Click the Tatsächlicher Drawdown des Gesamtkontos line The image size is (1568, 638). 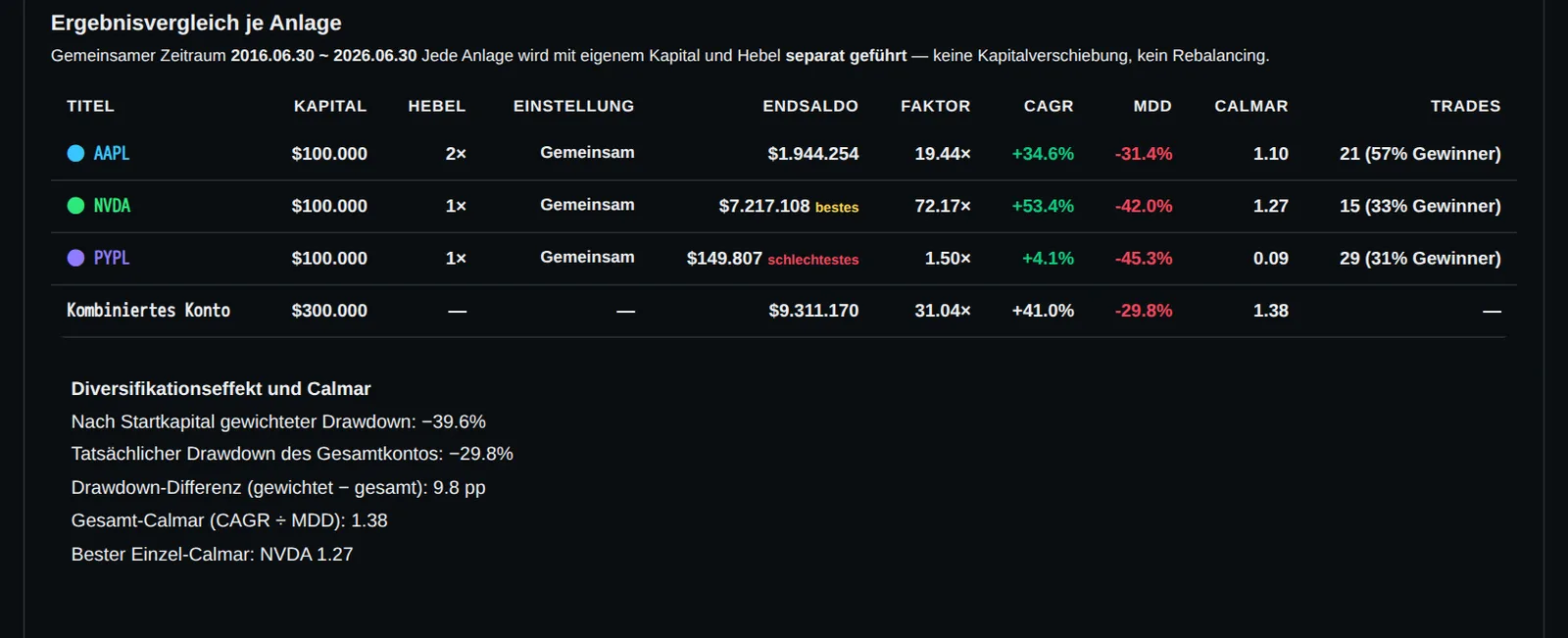[292, 454]
